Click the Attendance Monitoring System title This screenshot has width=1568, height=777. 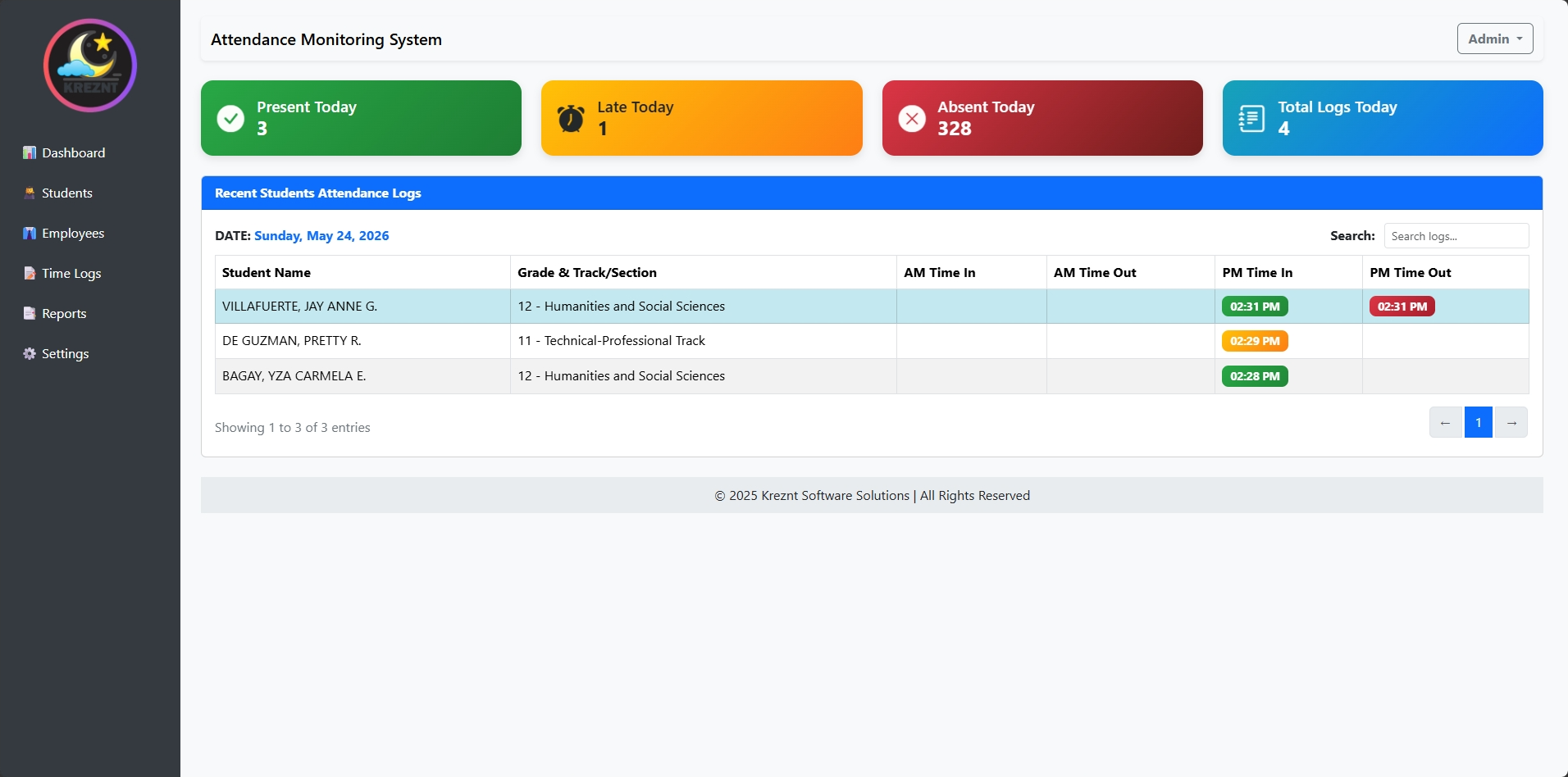click(326, 39)
